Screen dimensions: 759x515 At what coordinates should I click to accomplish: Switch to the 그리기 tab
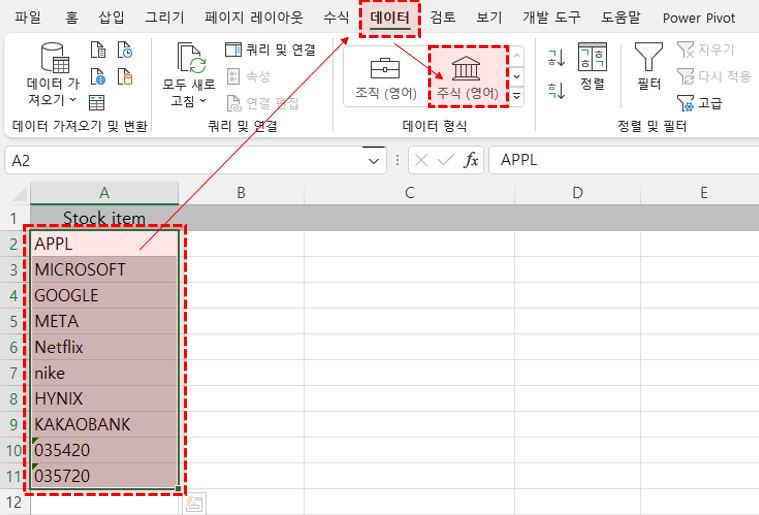[165, 18]
